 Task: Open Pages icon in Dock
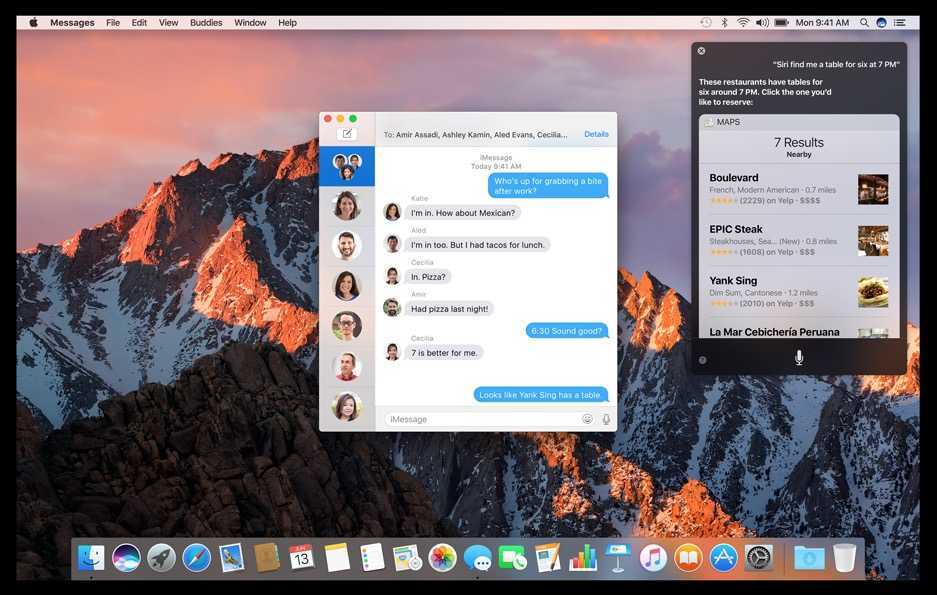(548, 558)
